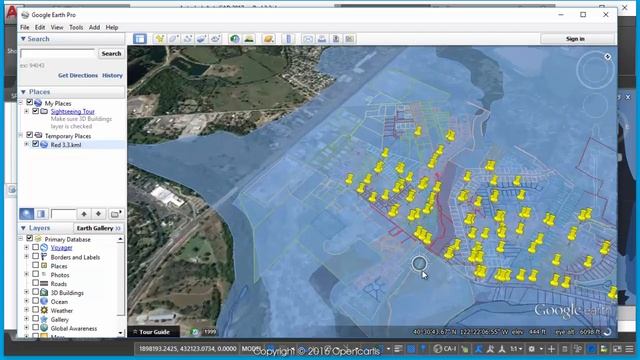This screenshot has width=640, height=360.
Task: Switch between Earth, Sky and planets
Action: 268,39
